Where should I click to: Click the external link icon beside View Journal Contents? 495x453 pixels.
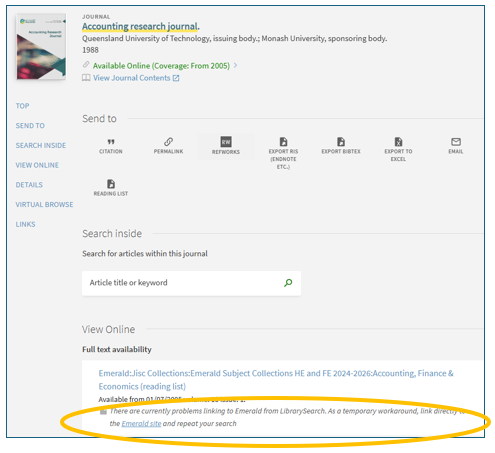(x=176, y=78)
